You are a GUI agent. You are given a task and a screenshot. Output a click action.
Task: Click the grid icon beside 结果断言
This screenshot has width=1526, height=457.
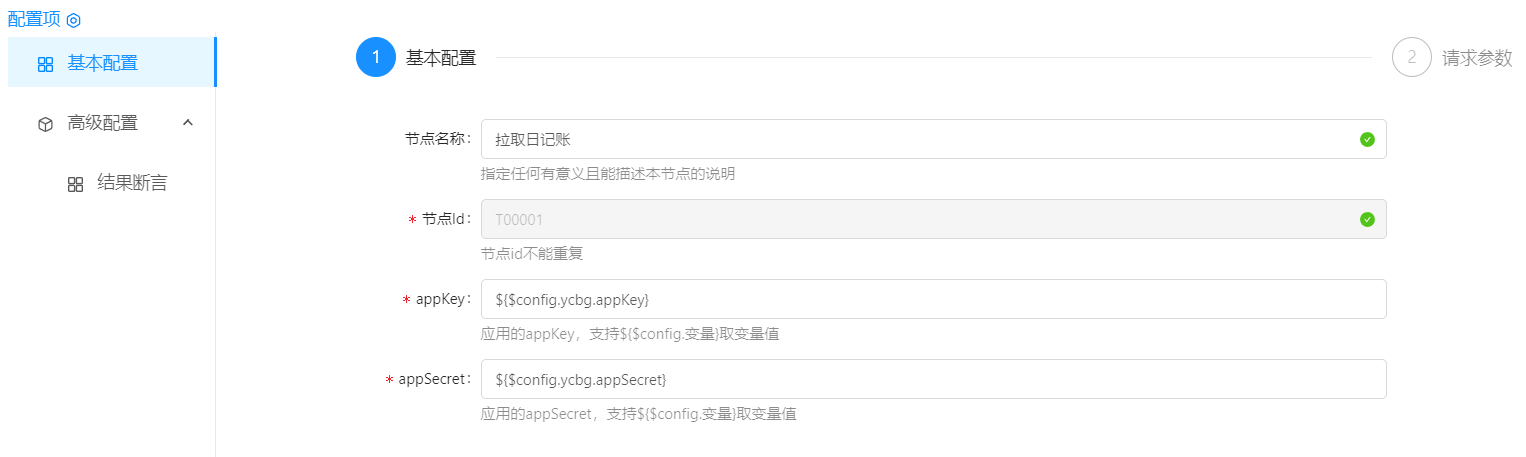(75, 185)
